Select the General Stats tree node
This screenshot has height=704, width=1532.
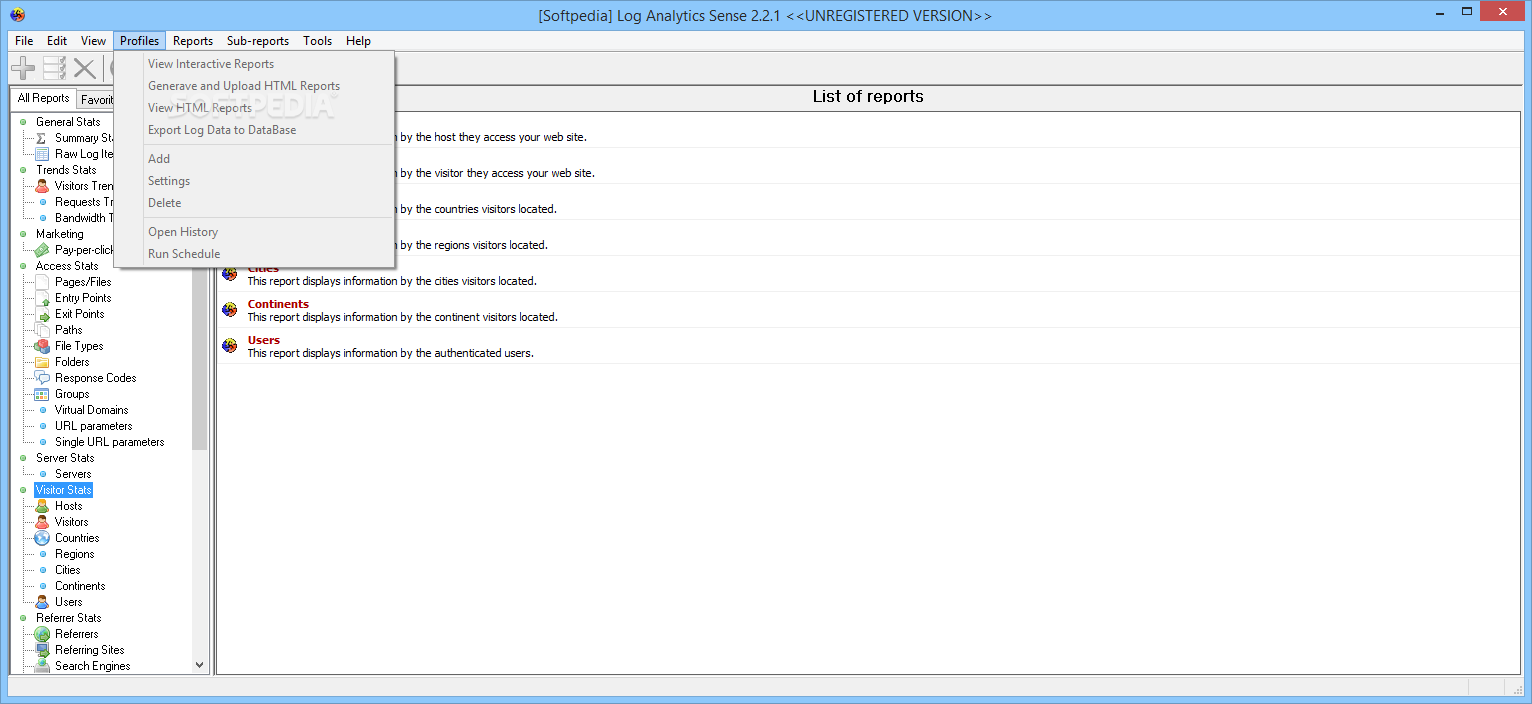pyautogui.click(x=68, y=122)
